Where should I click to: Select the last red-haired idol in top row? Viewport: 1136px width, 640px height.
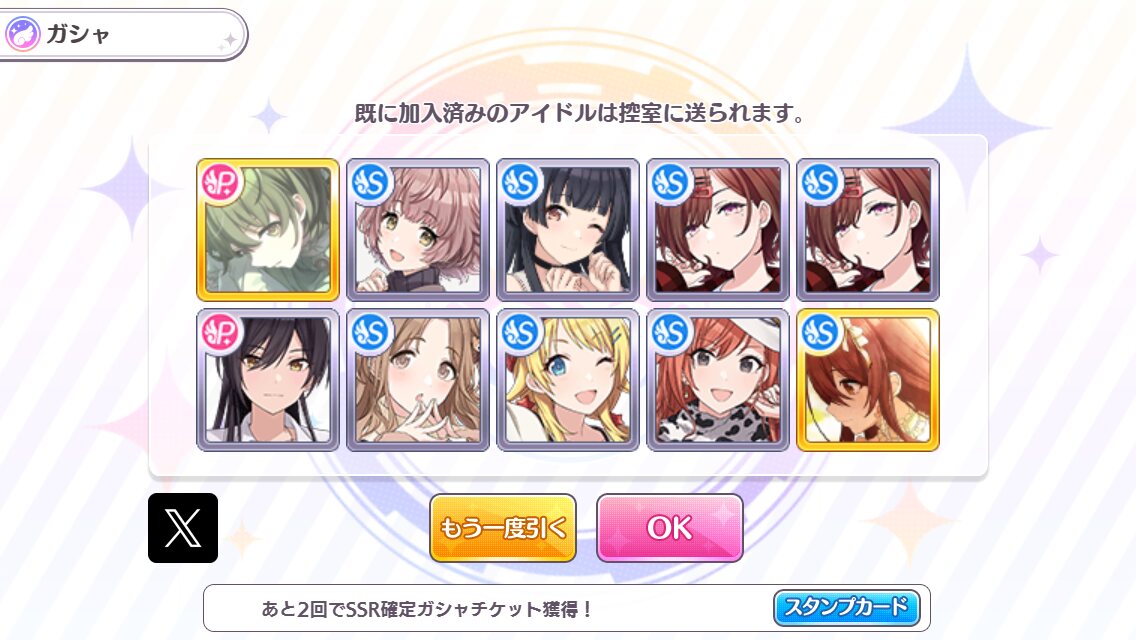tap(868, 230)
